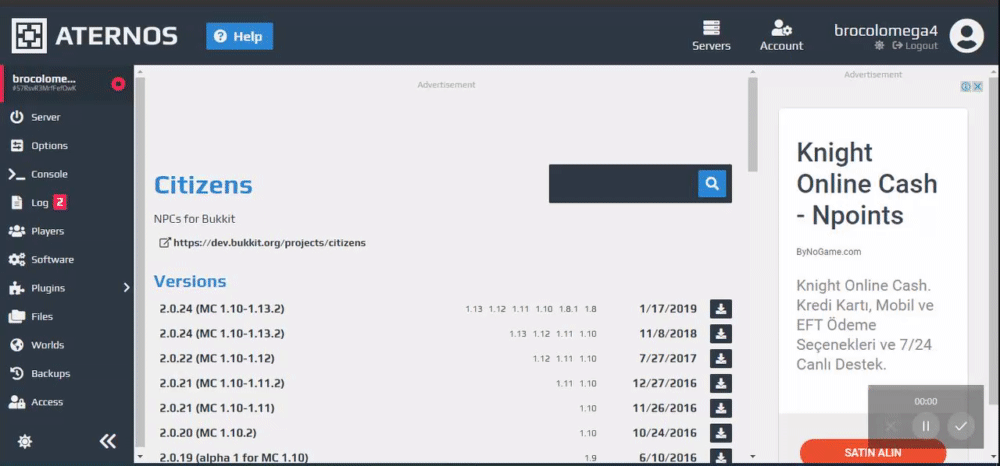Download version 2.0.21 dated 12/27/2016
This screenshot has height=466, width=1000.
click(721, 384)
